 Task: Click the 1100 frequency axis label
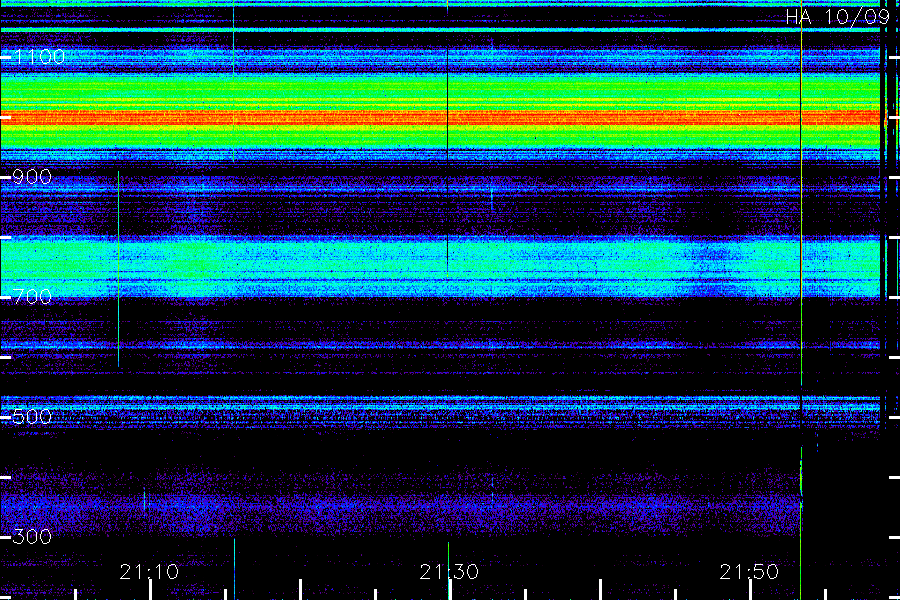pyautogui.click(x=39, y=57)
